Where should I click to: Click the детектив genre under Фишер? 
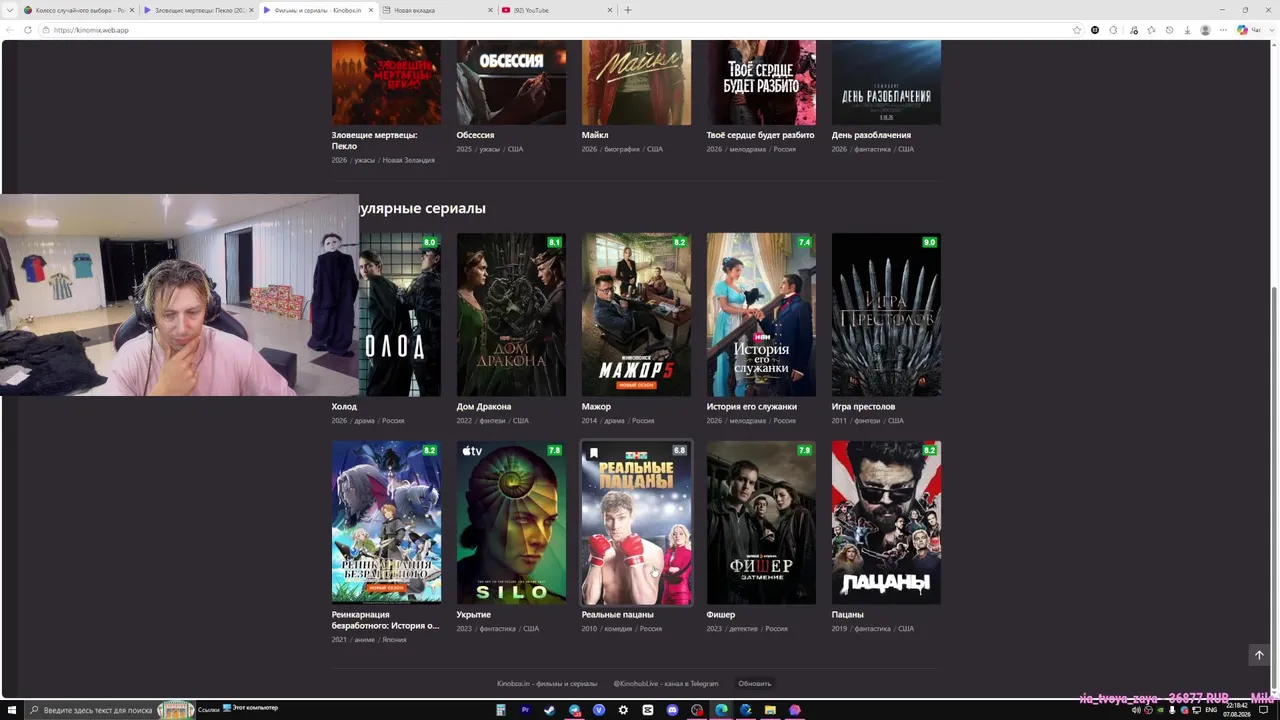click(x=744, y=629)
